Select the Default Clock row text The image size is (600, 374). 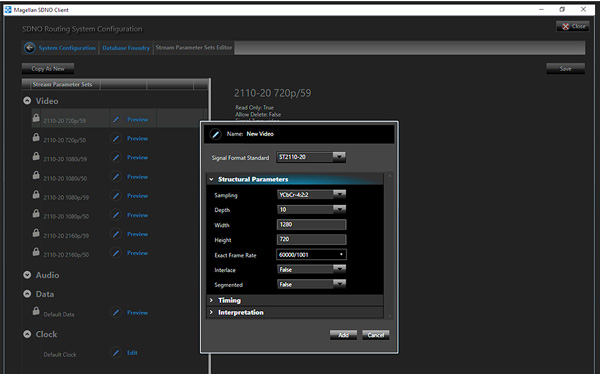pos(60,355)
